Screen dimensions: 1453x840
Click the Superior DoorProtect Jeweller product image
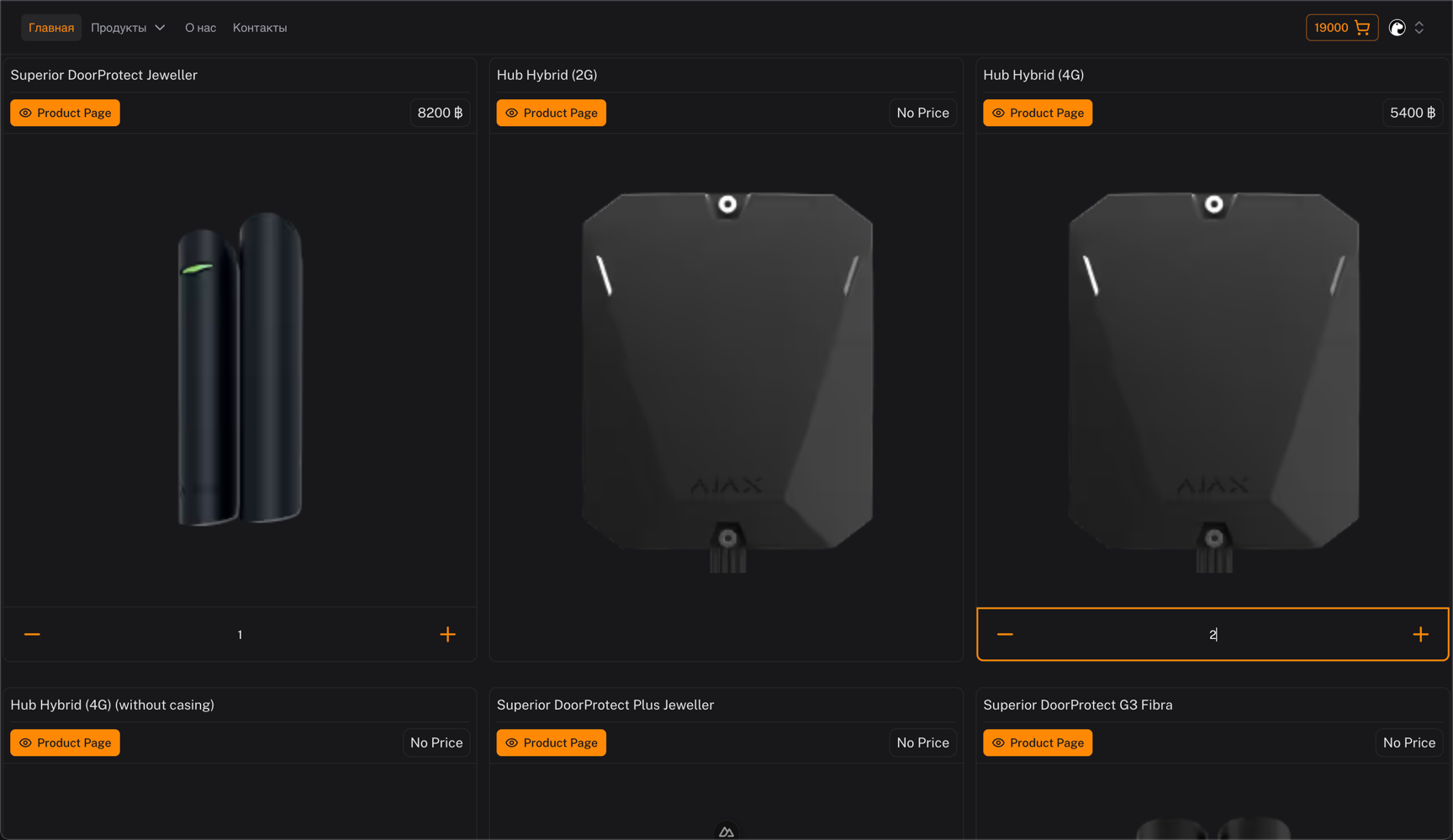(x=240, y=370)
